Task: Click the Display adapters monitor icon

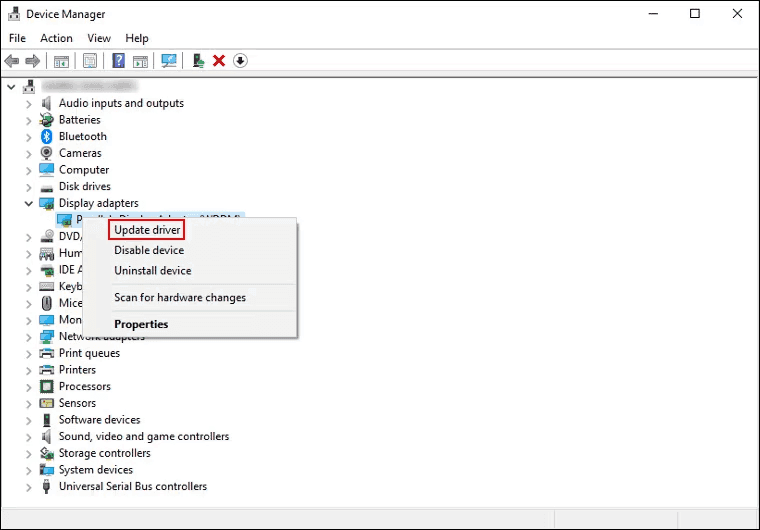Action: pyautogui.click(x=47, y=204)
